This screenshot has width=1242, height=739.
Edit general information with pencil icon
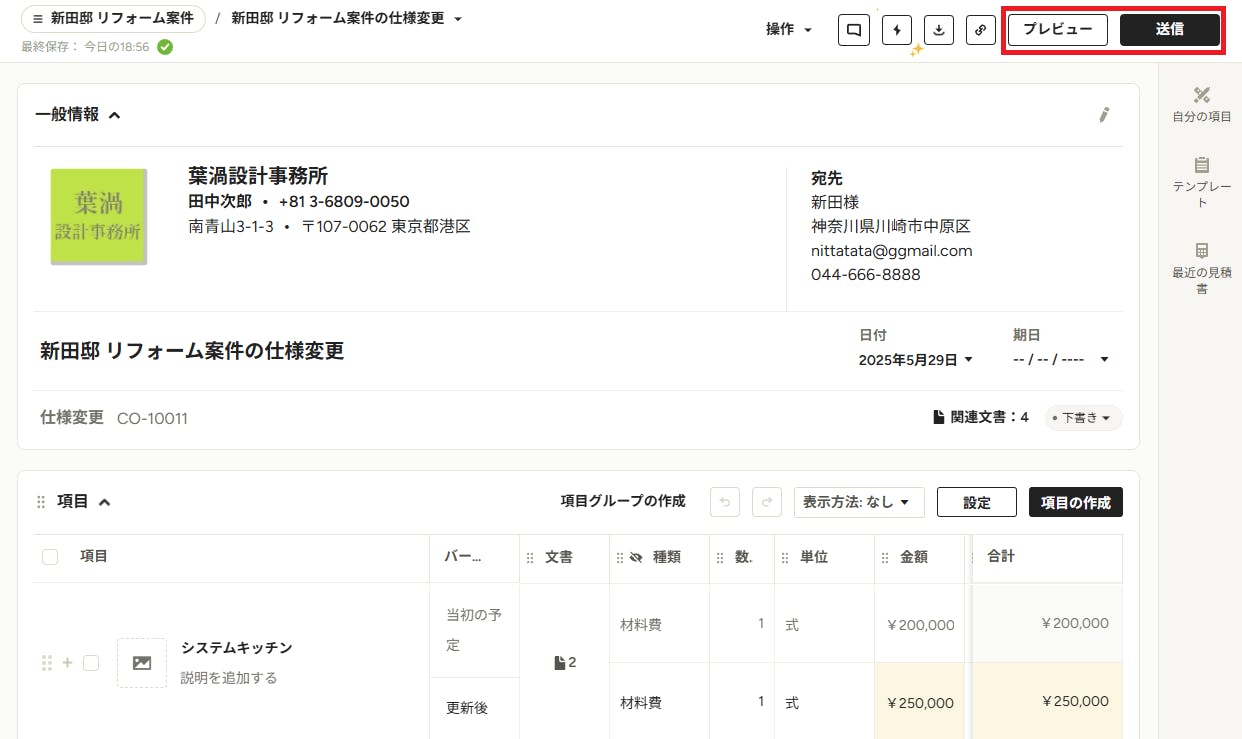[1104, 115]
